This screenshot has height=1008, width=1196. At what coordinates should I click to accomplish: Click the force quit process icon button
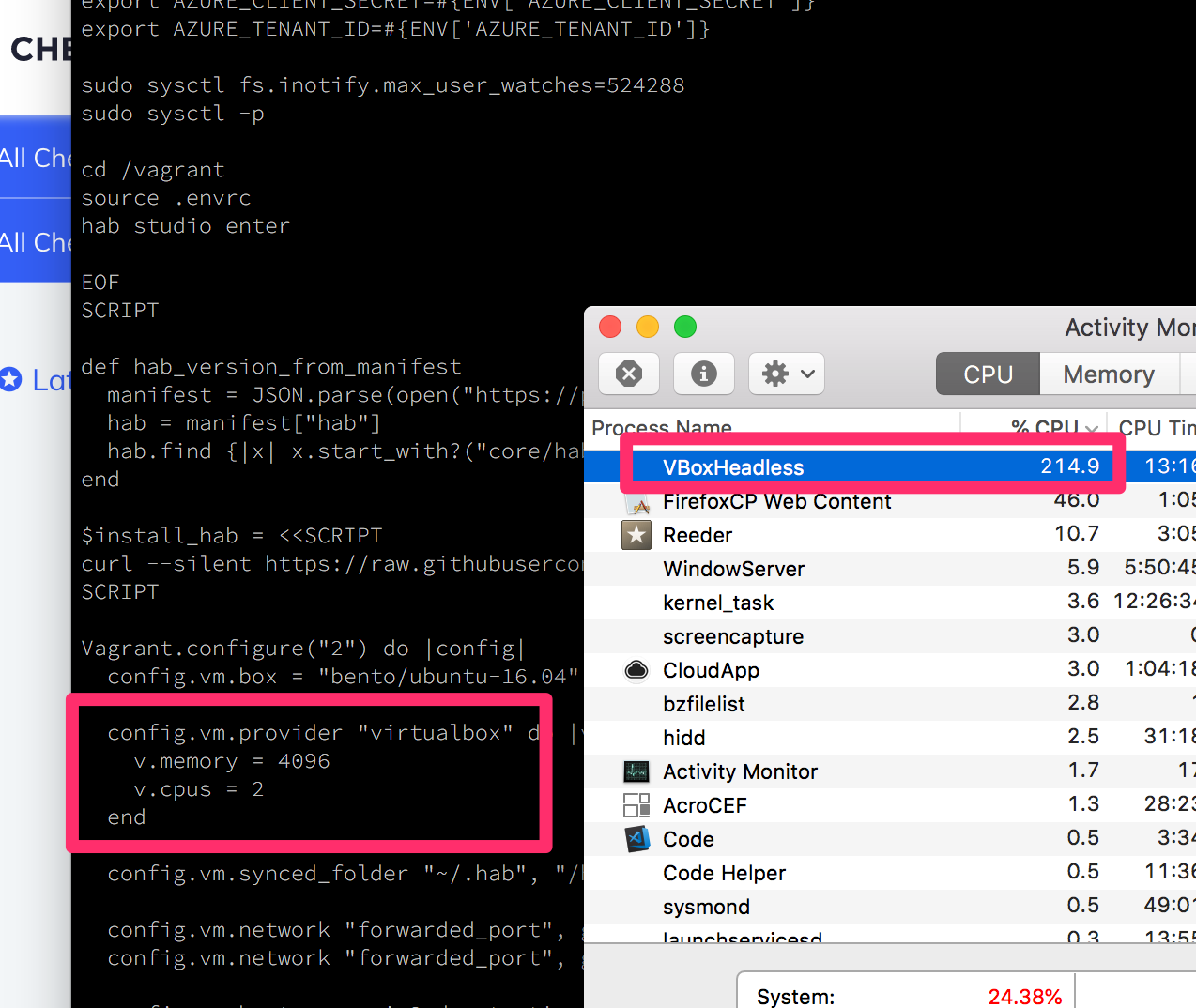click(629, 374)
